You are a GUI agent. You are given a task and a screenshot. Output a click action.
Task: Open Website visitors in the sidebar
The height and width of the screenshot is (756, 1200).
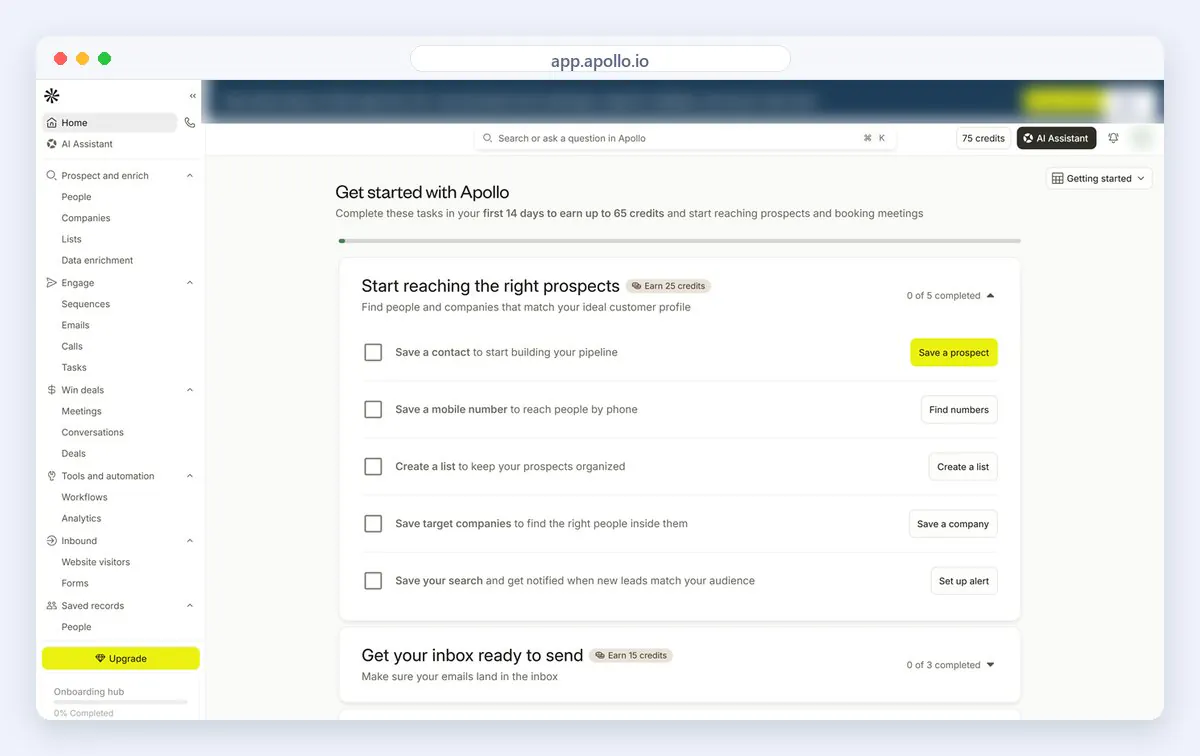point(96,562)
